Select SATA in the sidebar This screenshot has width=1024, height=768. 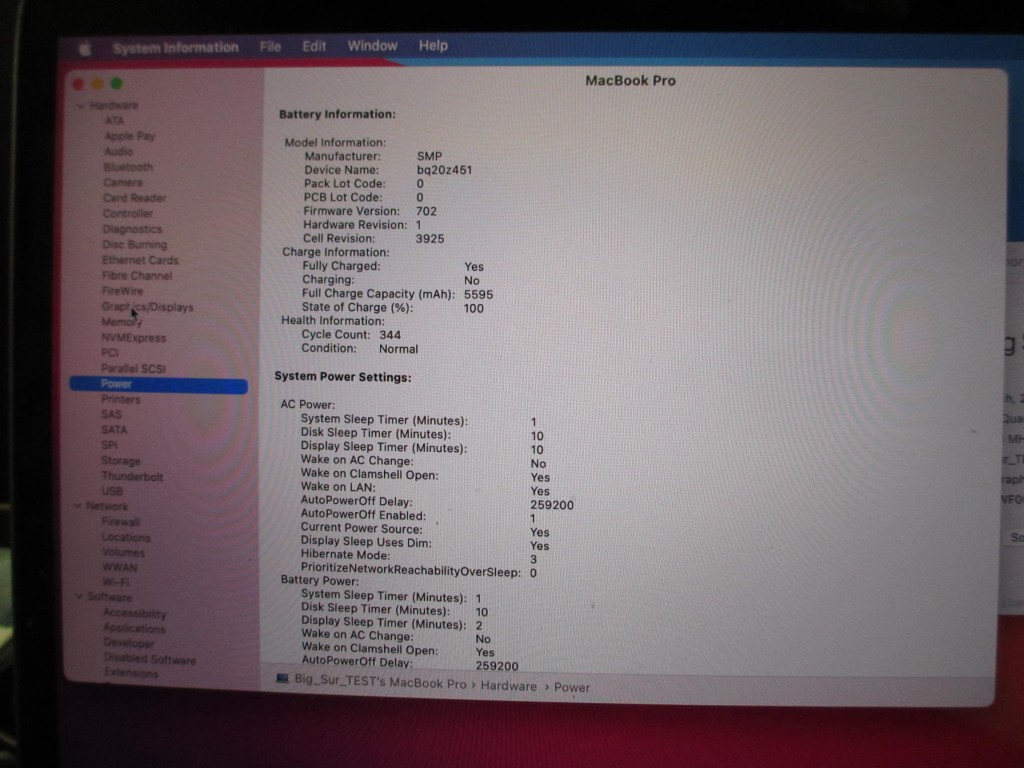[x=114, y=430]
